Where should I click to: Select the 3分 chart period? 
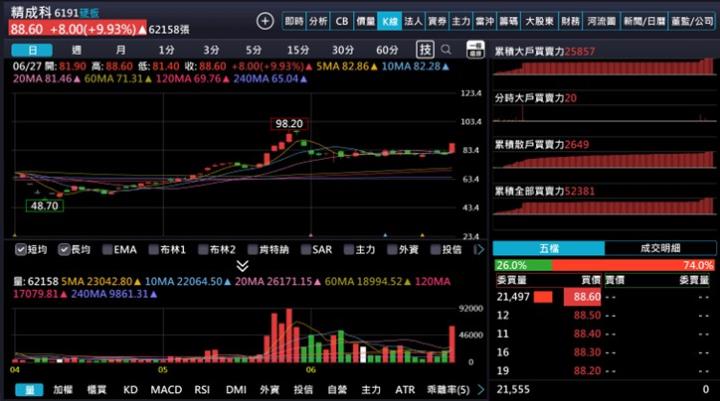click(x=211, y=50)
